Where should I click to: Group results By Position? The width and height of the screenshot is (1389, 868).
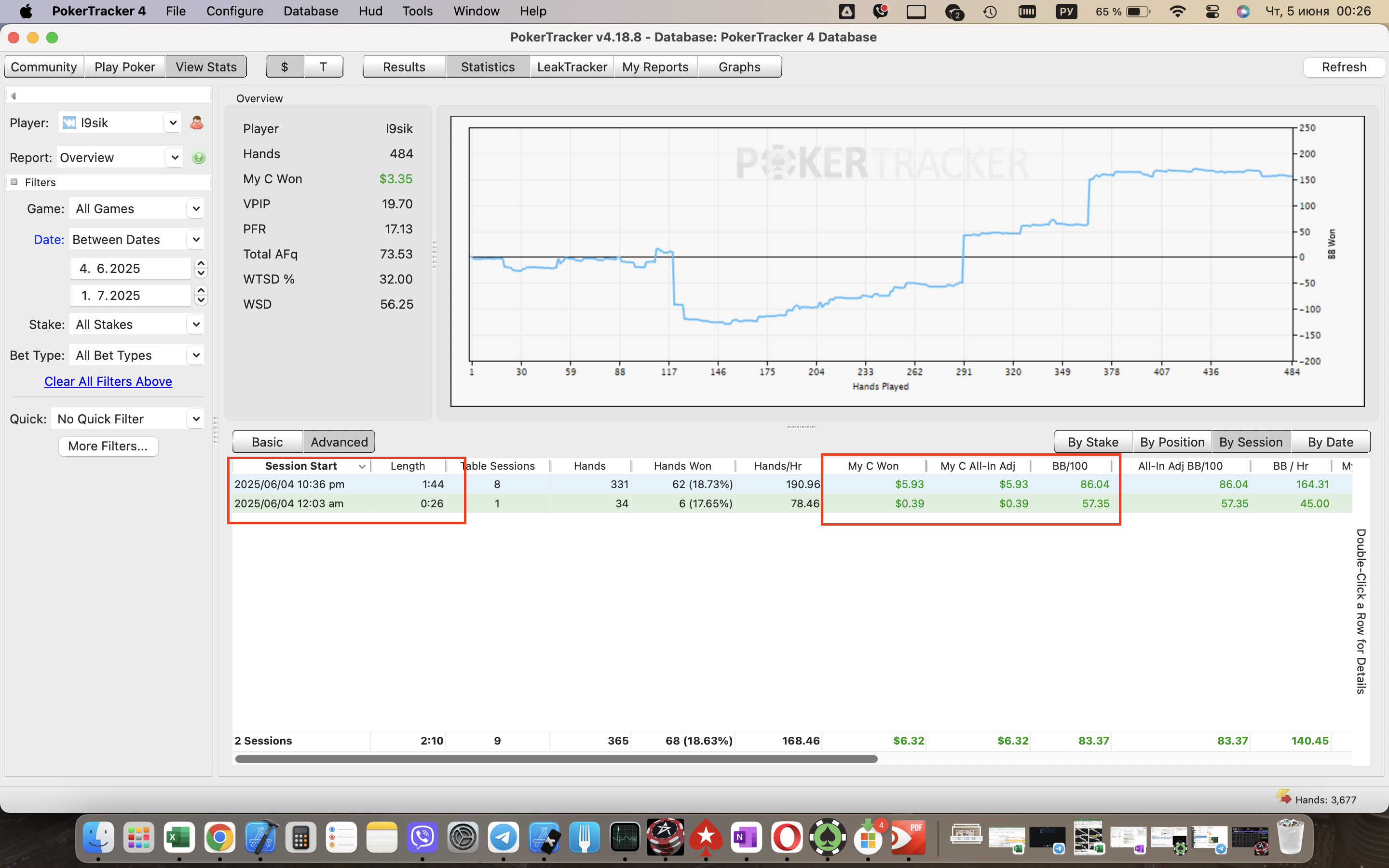(x=1172, y=442)
